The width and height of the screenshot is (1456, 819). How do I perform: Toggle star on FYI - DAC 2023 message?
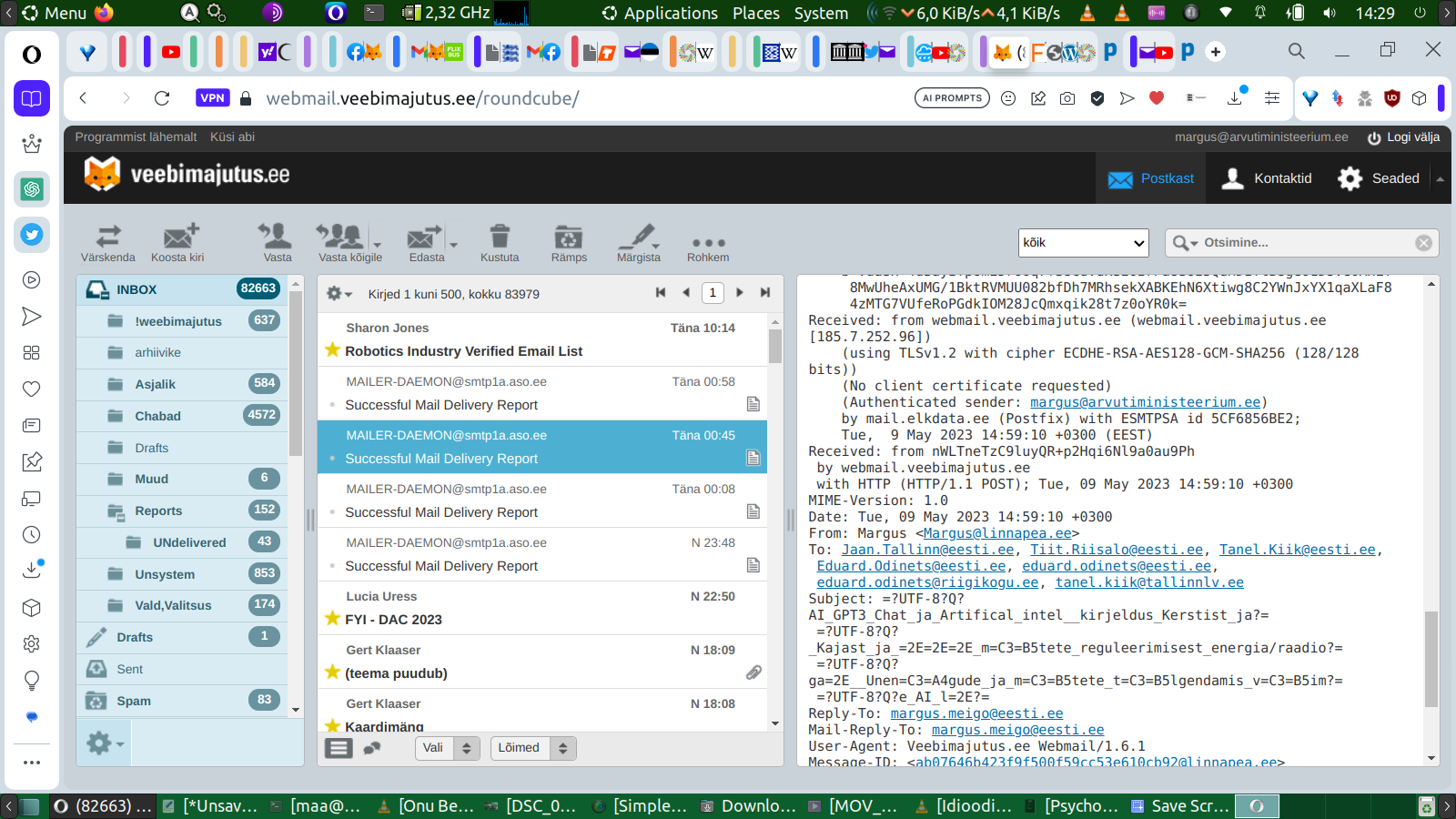(x=332, y=619)
